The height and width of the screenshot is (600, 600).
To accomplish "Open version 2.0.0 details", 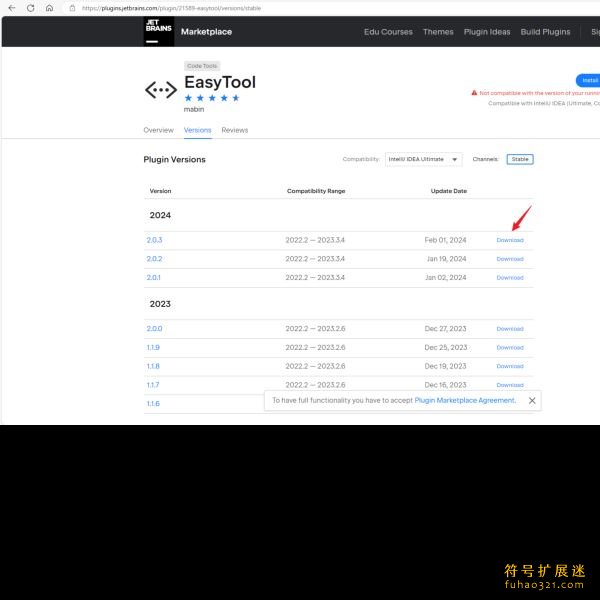I will click(x=154, y=329).
